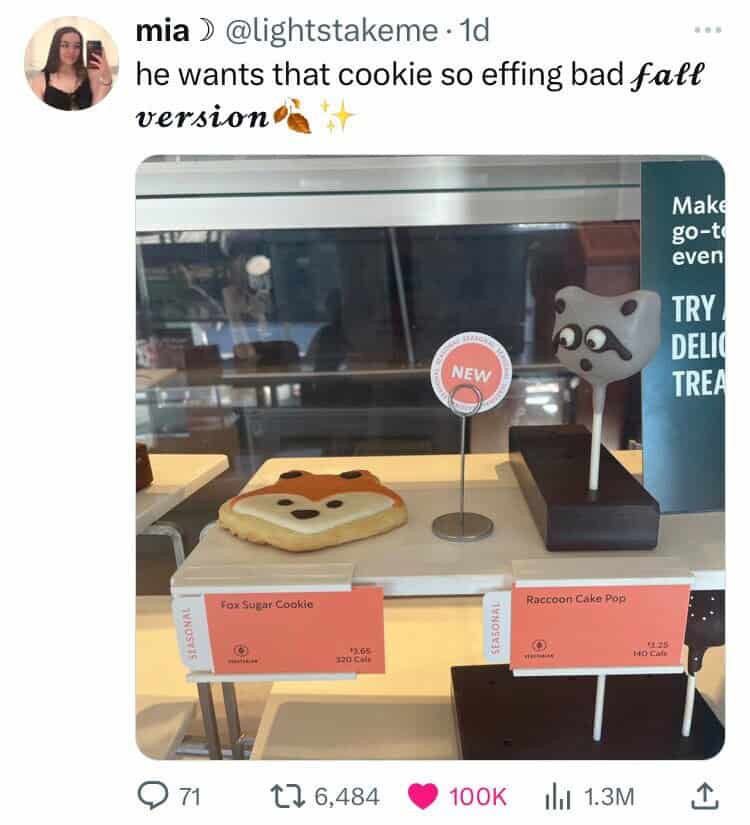Click the 71 replies count
The image size is (750, 825).
tap(190, 797)
